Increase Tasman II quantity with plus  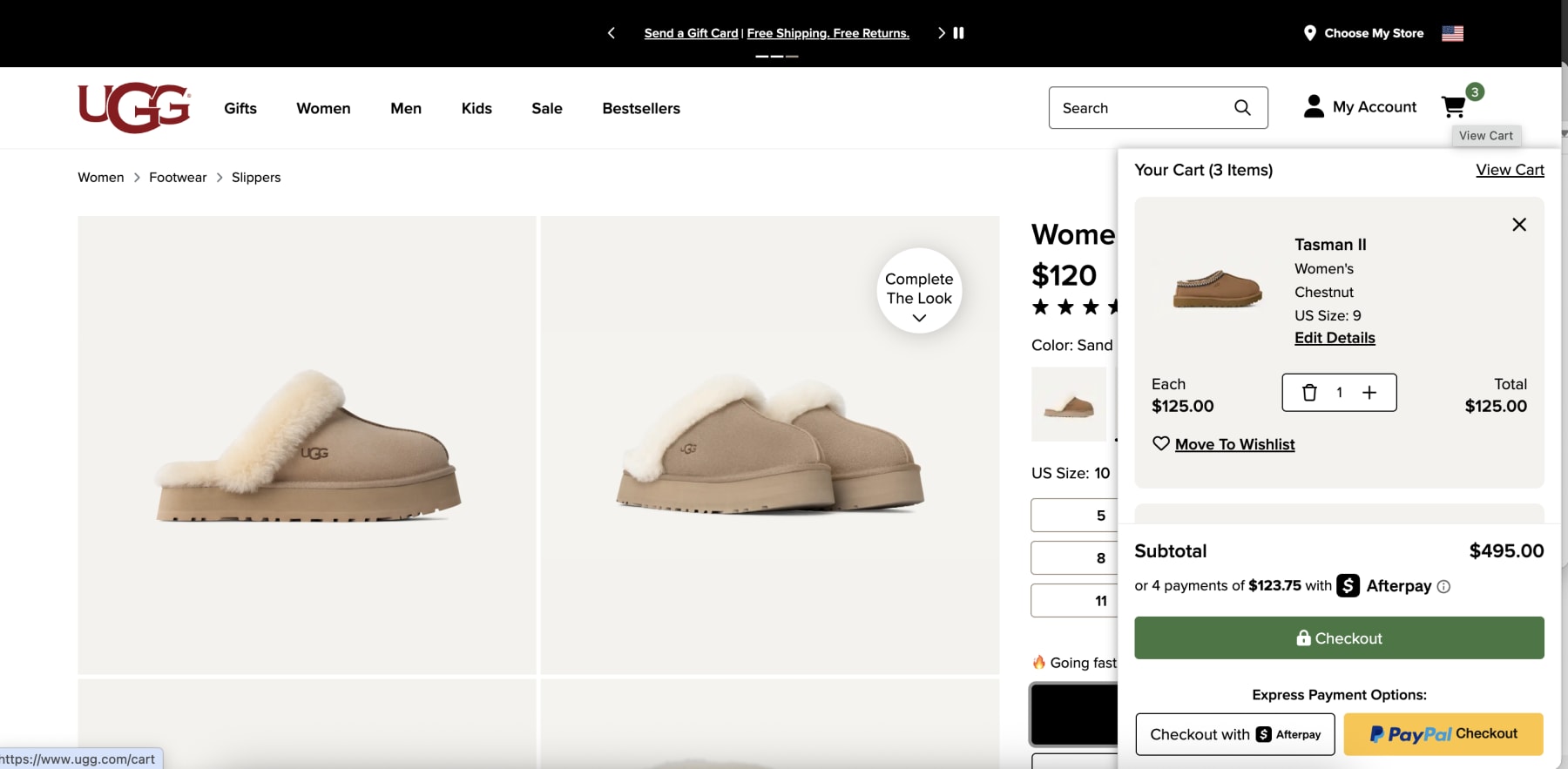pos(1369,393)
